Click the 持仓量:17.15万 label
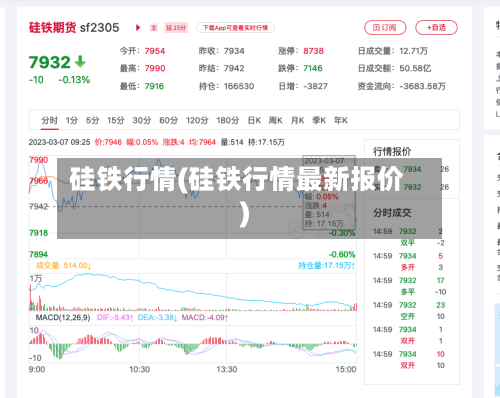This screenshot has width=500, height=398. pyautogui.click(x=327, y=266)
